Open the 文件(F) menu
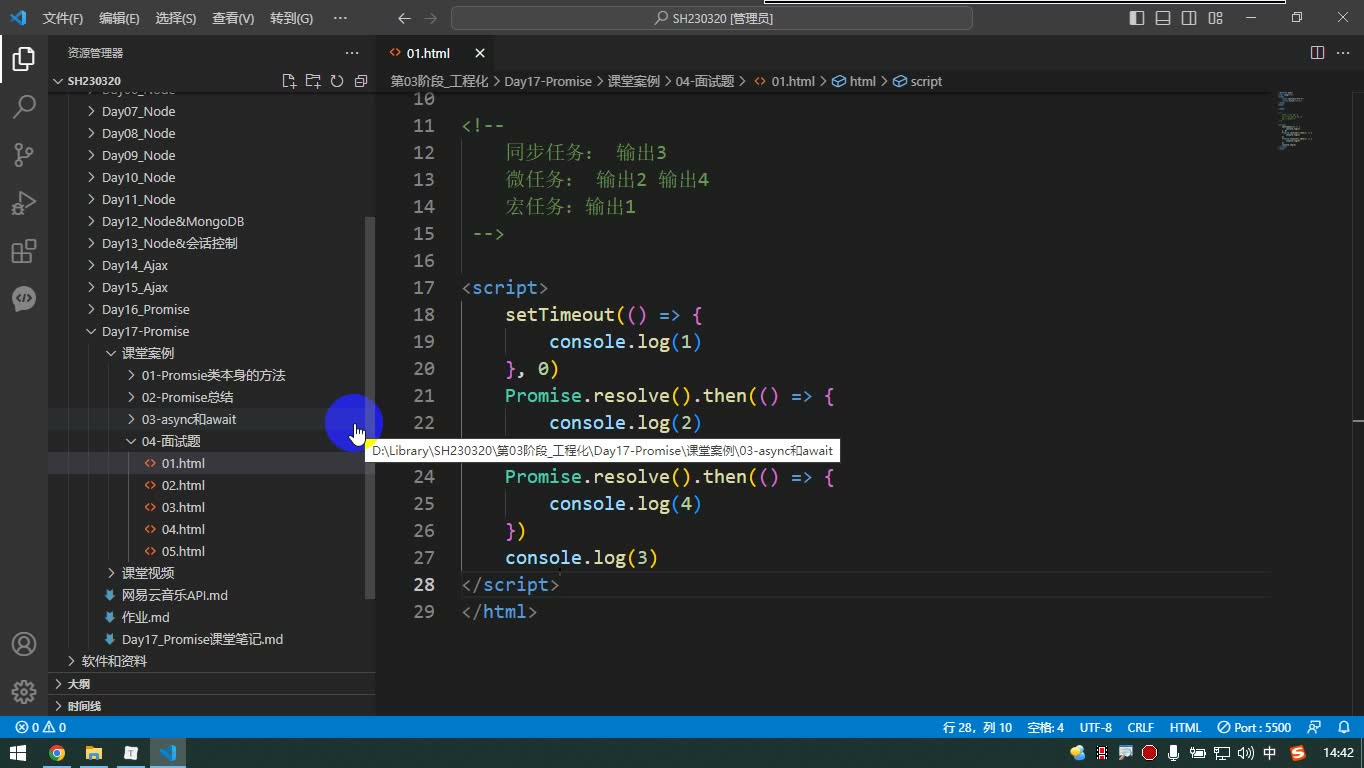Viewport: 1364px width, 768px height. click(x=63, y=18)
